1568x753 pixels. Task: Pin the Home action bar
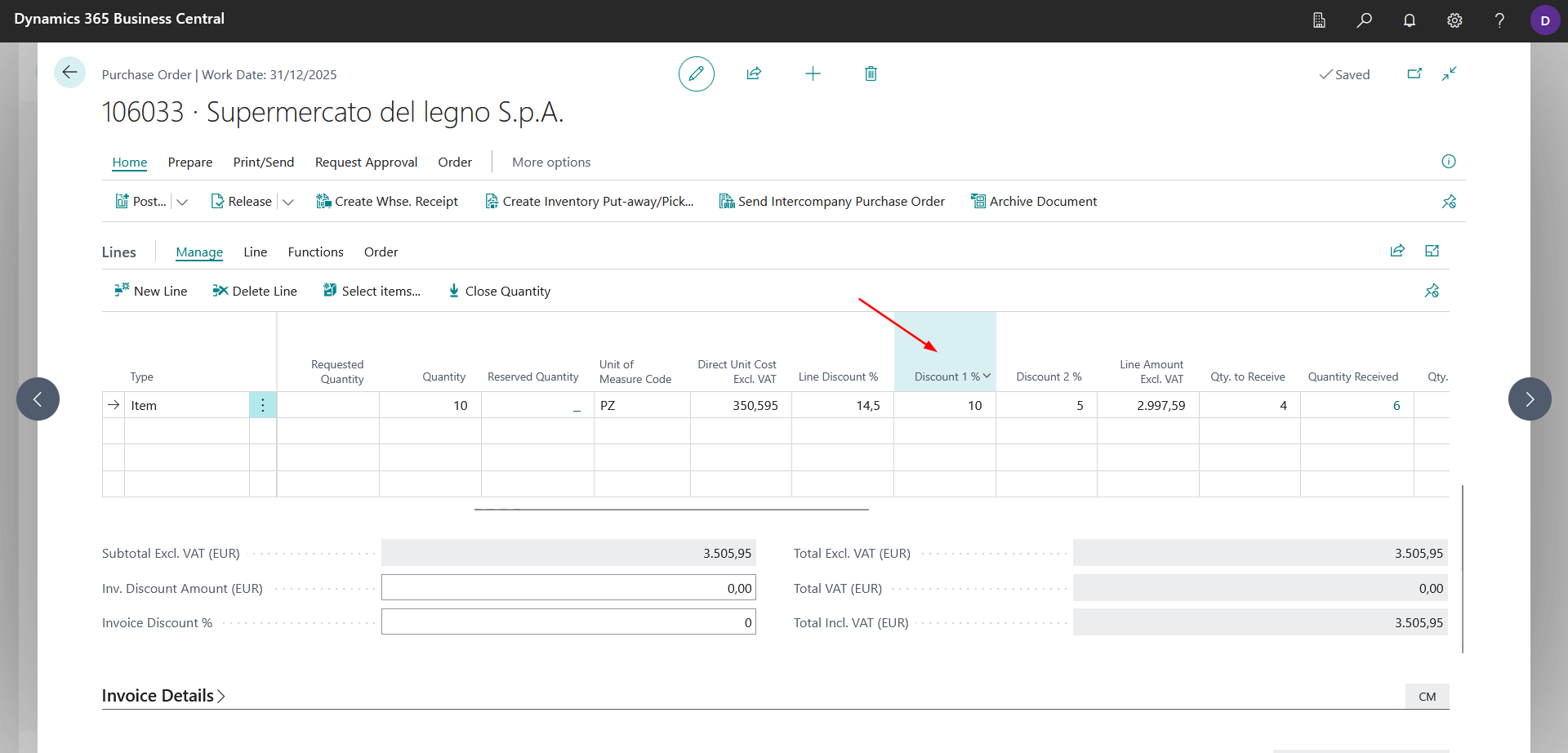point(1449,202)
